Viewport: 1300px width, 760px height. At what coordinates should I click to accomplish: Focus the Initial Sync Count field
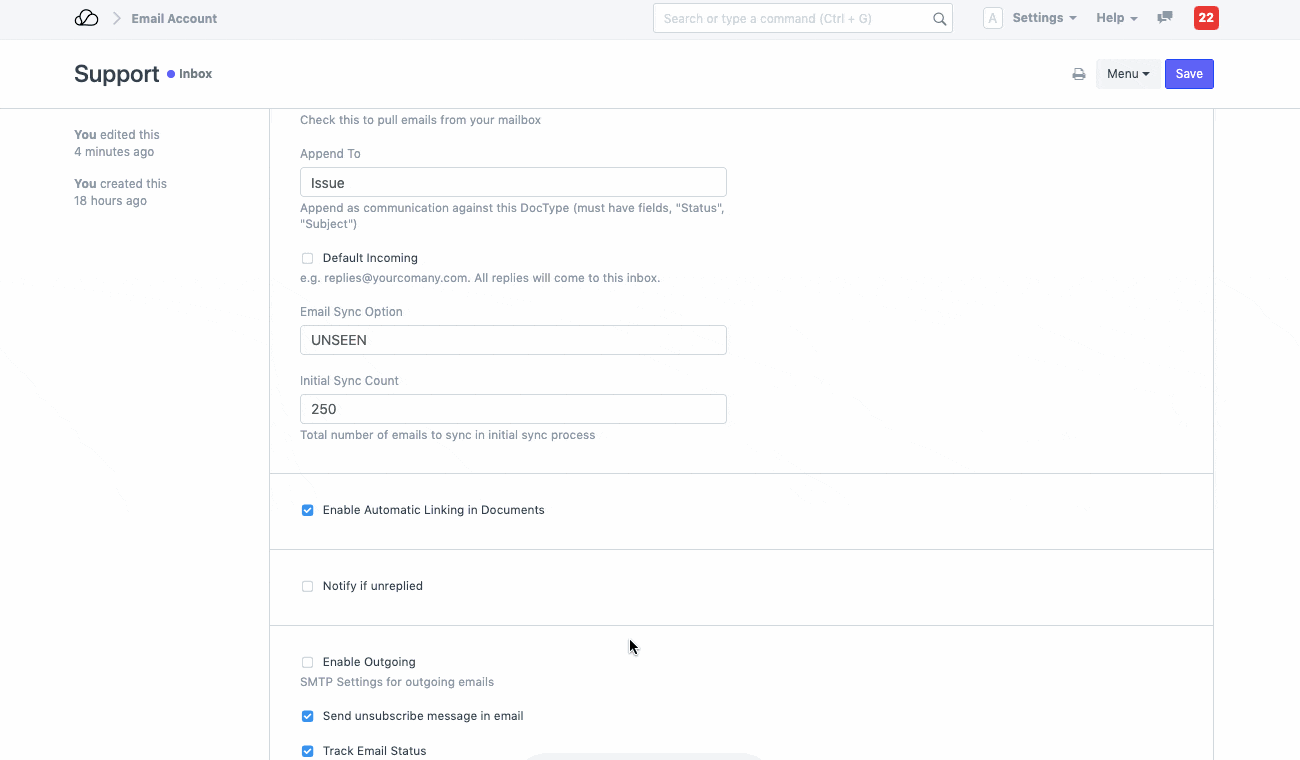tap(513, 409)
